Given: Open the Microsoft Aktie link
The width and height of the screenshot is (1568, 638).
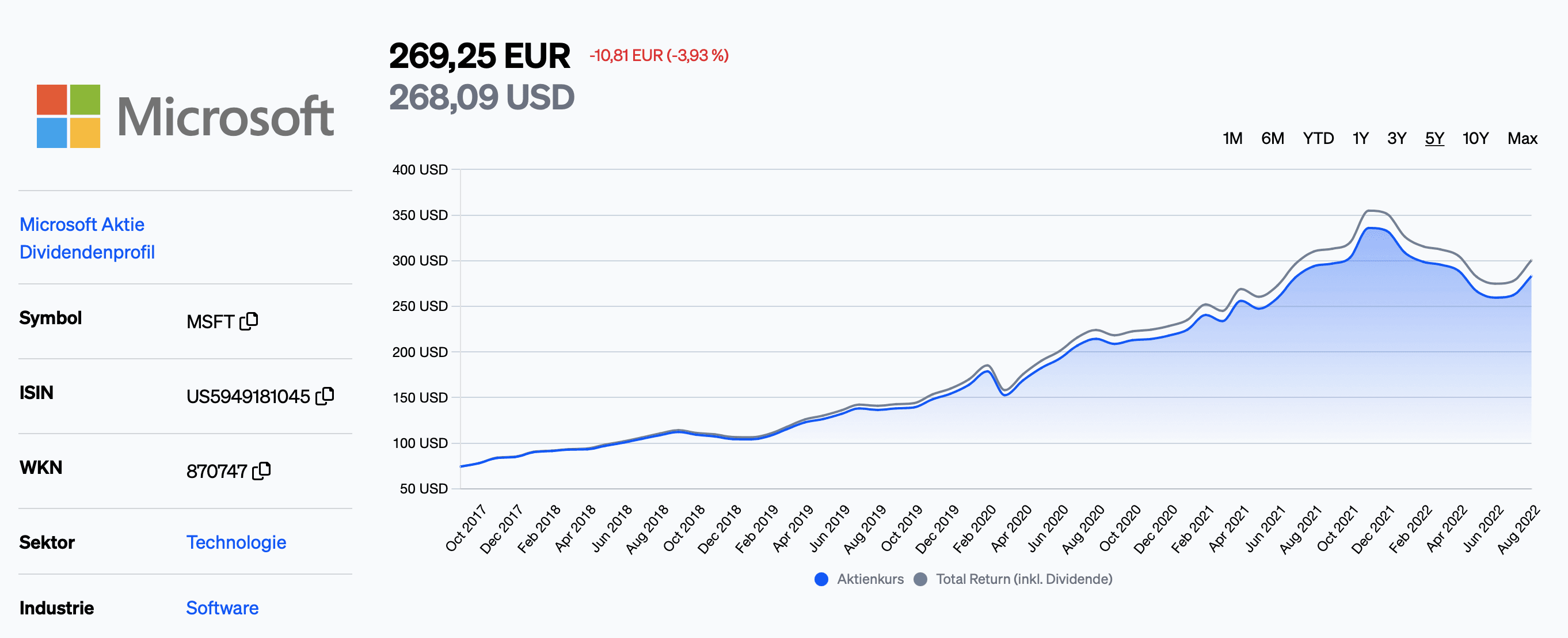Looking at the screenshot, I should pyautogui.click(x=82, y=225).
